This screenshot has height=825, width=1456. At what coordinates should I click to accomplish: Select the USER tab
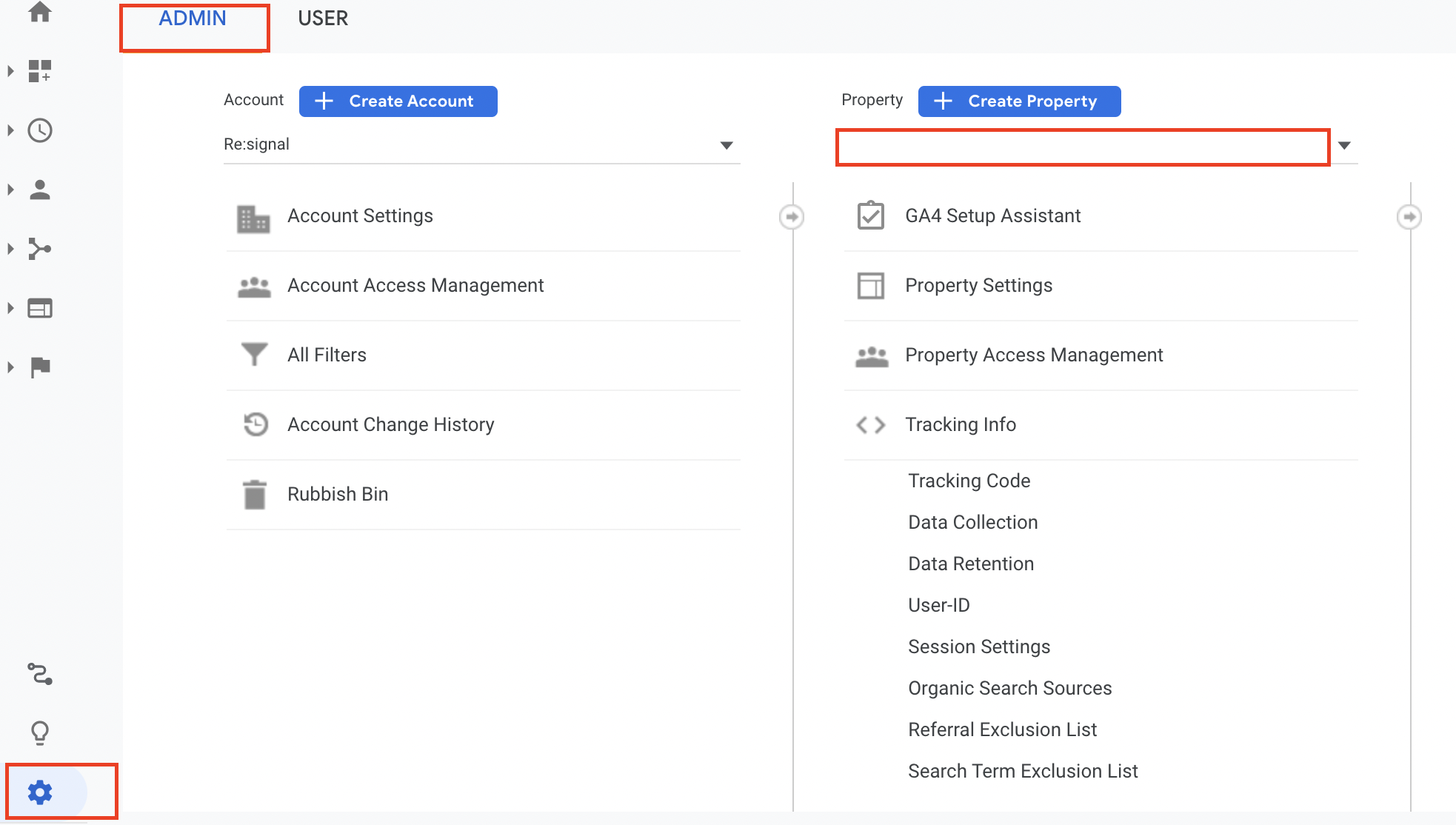pyautogui.click(x=322, y=18)
